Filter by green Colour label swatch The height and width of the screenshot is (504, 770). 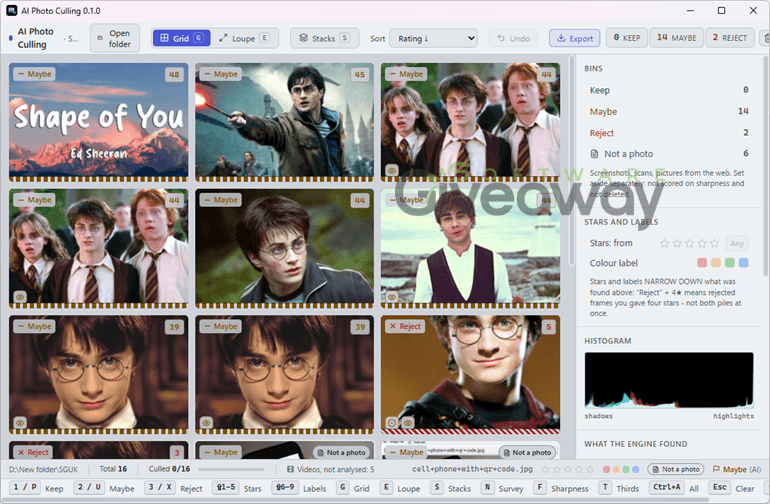[x=730, y=263]
